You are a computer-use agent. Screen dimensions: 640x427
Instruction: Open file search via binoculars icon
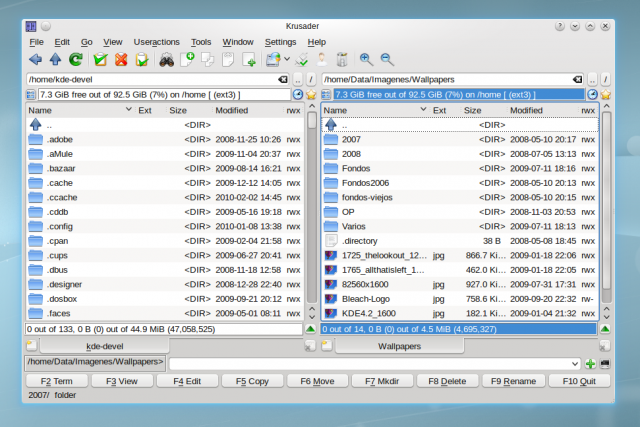(168, 60)
